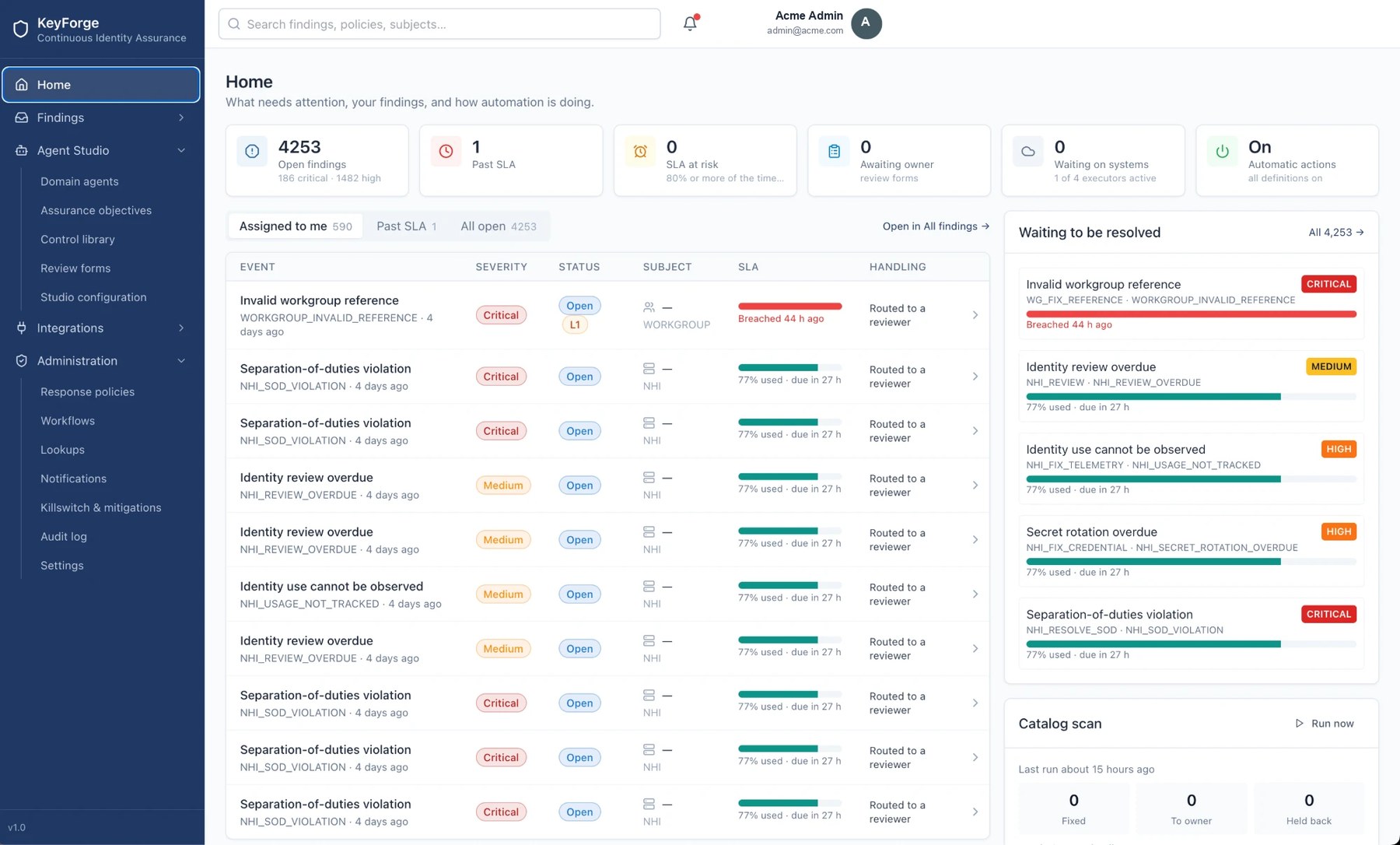The image size is (1400, 845).
Task: Open Audit log in sidebar
Action: coord(64,536)
